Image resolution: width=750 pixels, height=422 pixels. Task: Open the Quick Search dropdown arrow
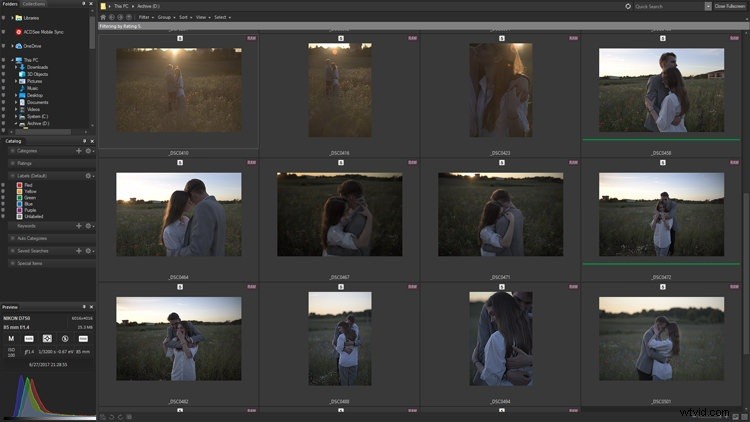tap(708, 6)
